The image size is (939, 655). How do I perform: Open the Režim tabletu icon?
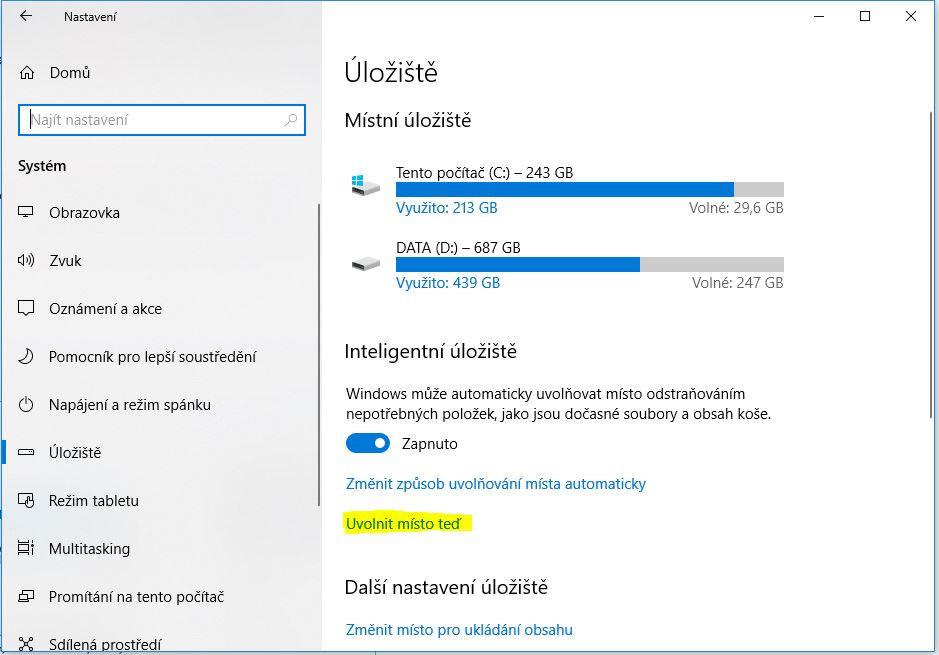pos(26,500)
